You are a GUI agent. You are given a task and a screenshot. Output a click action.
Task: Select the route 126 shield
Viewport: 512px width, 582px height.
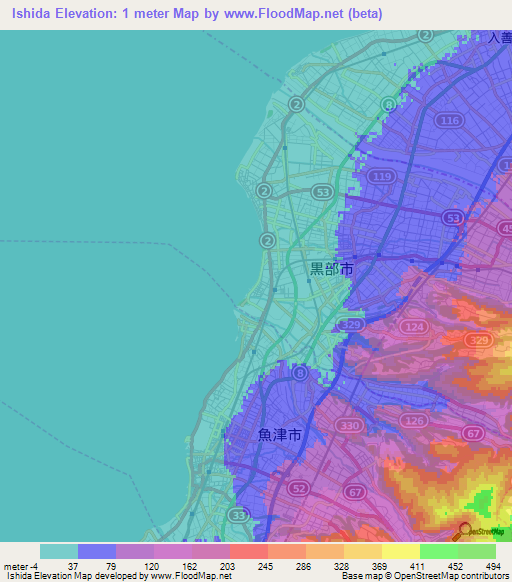(414, 421)
